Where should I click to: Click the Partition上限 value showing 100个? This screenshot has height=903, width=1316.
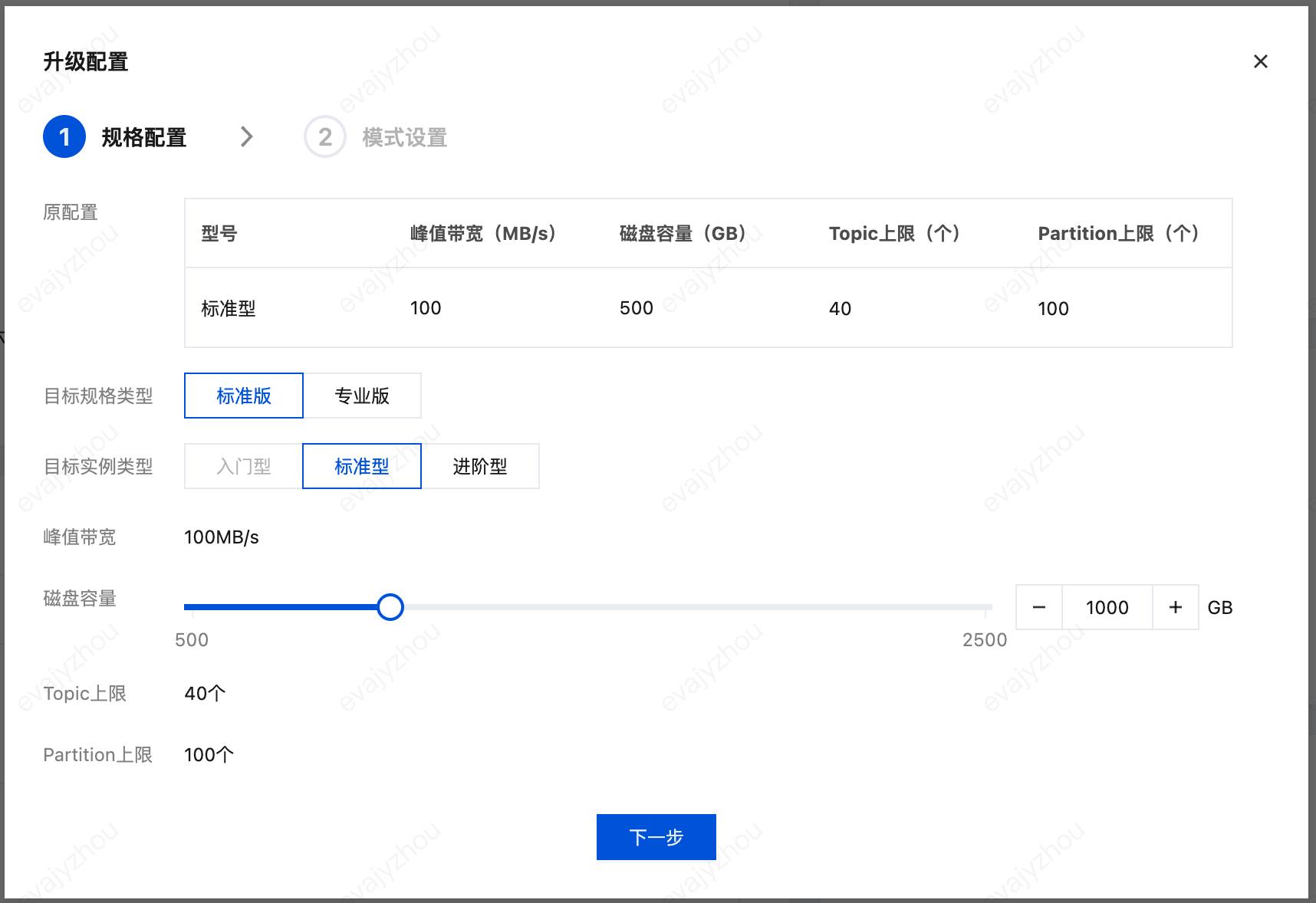209,754
